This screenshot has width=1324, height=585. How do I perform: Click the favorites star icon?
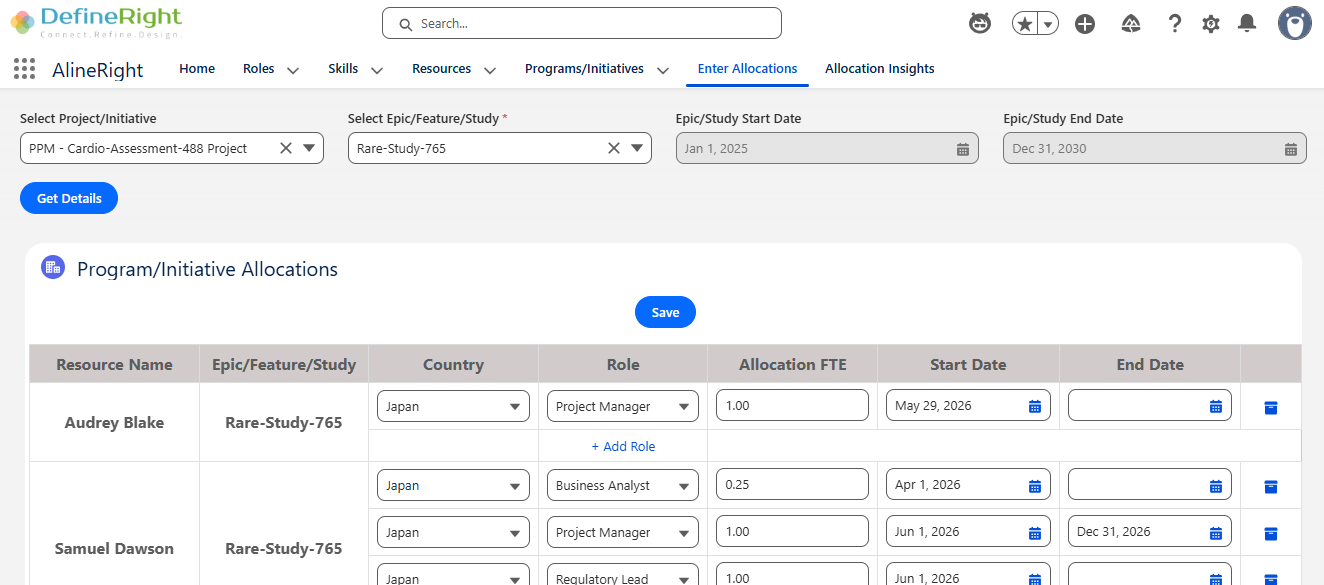[1024, 24]
